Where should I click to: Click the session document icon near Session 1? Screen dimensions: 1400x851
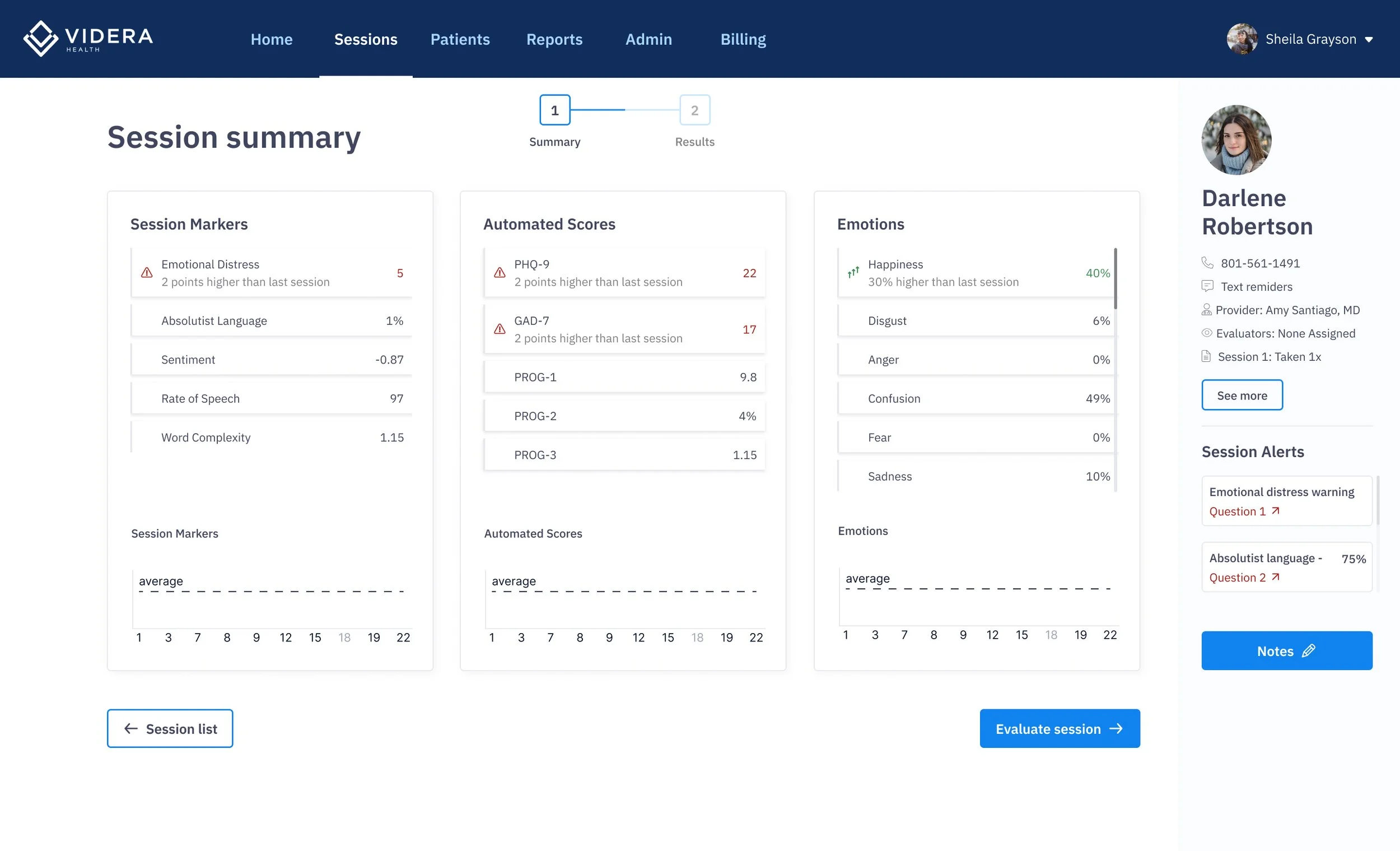pos(1206,356)
